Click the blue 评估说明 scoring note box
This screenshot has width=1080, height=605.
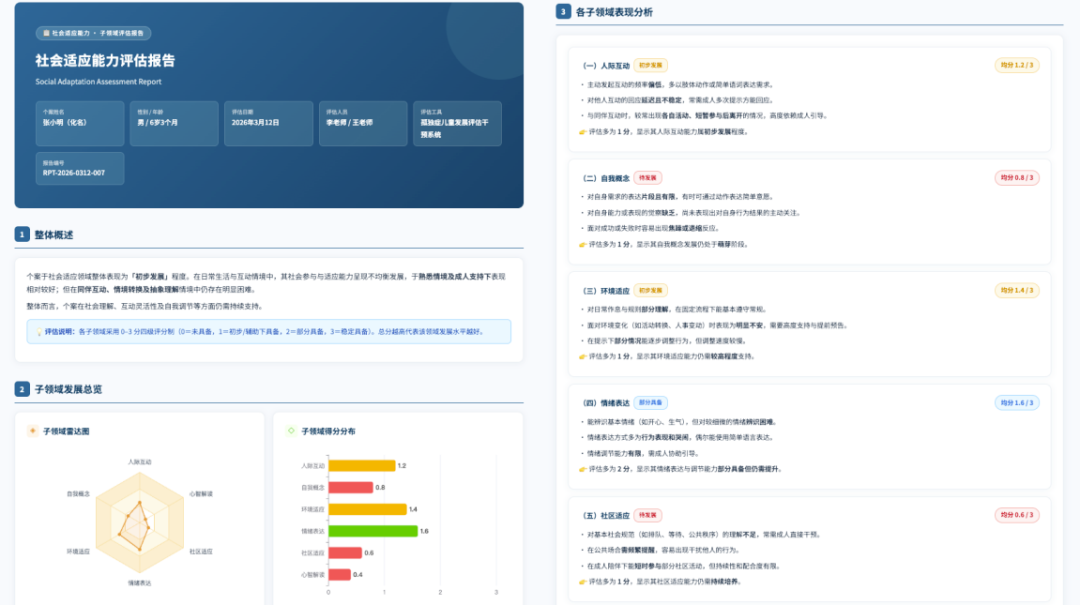269,331
